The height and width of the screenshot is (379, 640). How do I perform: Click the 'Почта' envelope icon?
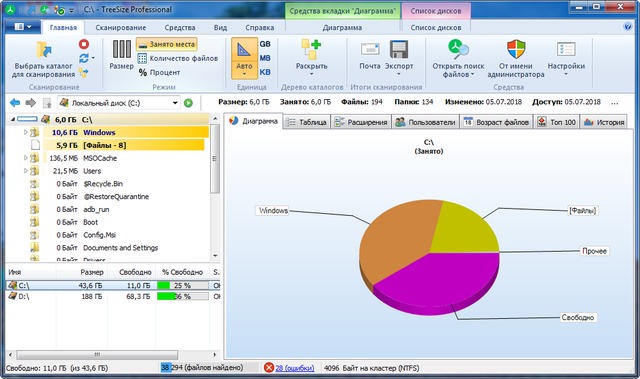(x=370, y=50)
